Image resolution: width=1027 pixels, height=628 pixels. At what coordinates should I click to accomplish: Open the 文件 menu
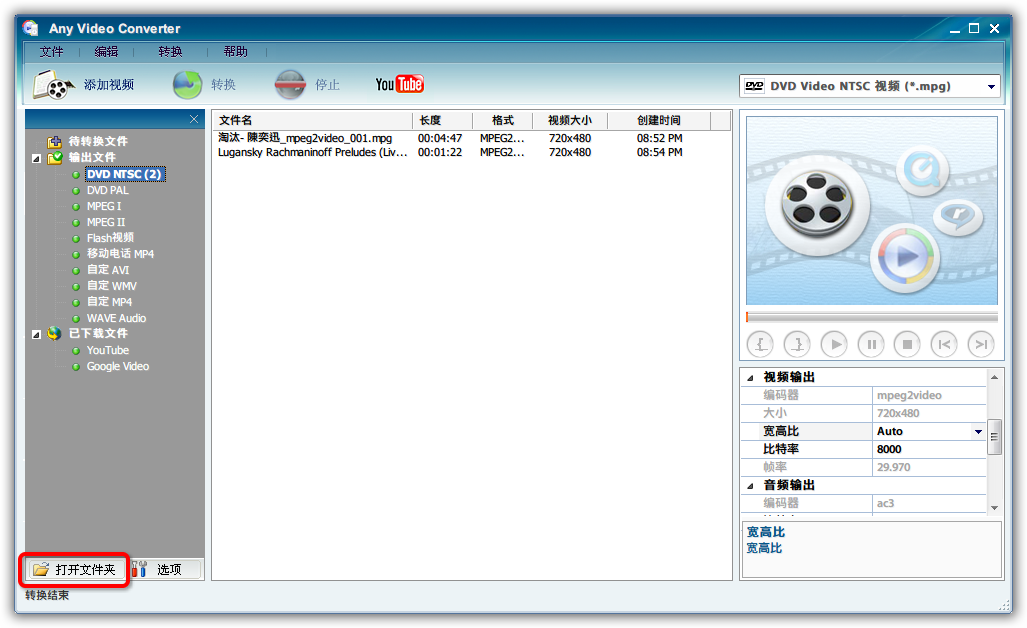51,51
